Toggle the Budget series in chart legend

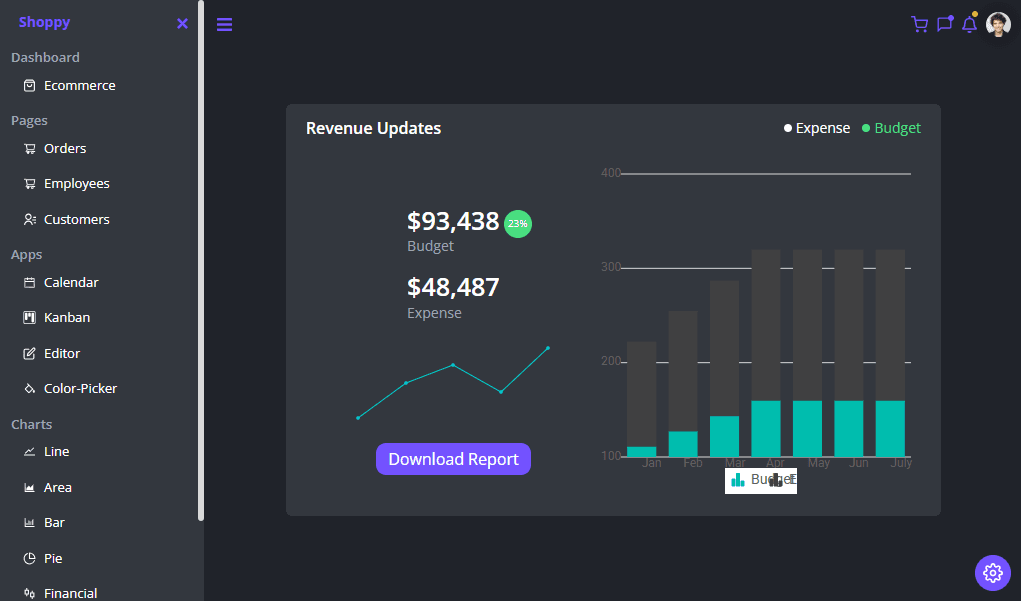[x=896, y=128]
